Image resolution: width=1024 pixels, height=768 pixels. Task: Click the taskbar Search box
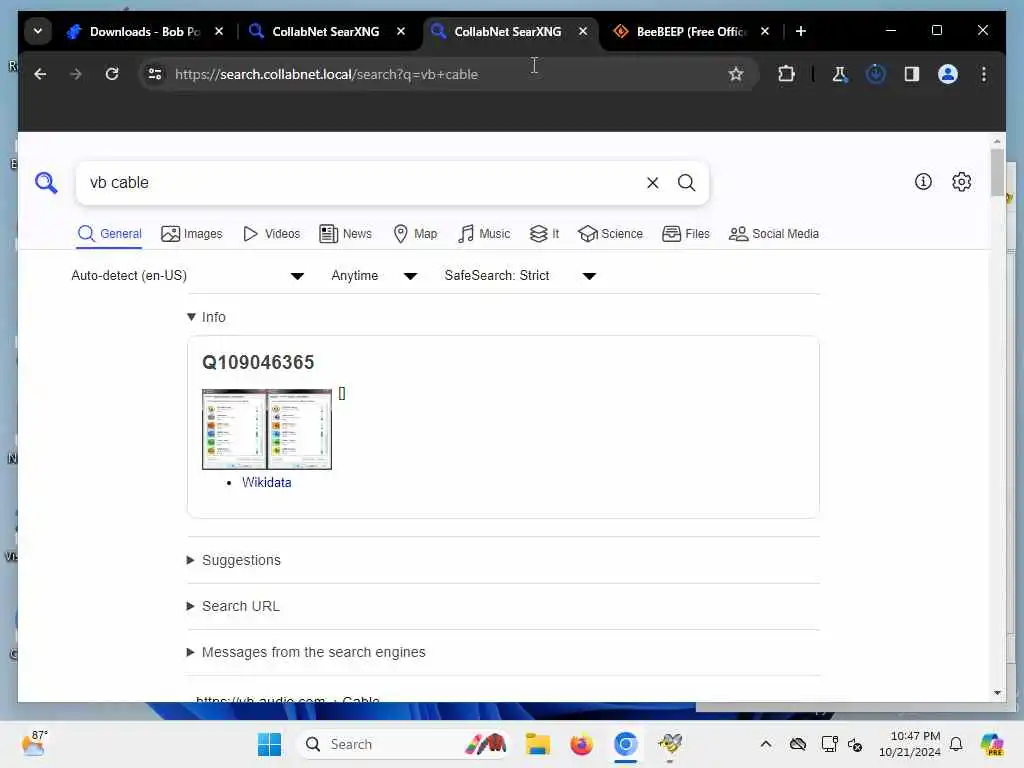(404, 744)
